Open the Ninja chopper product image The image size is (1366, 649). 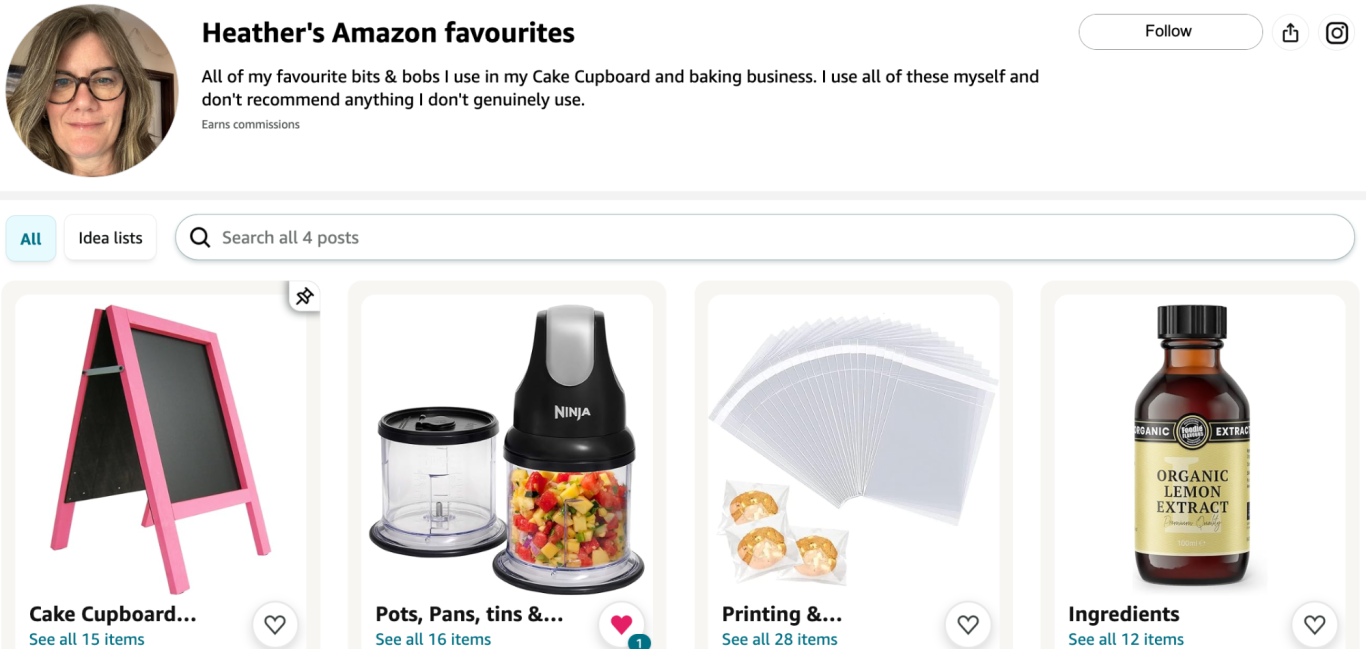[x=507, y=448]
